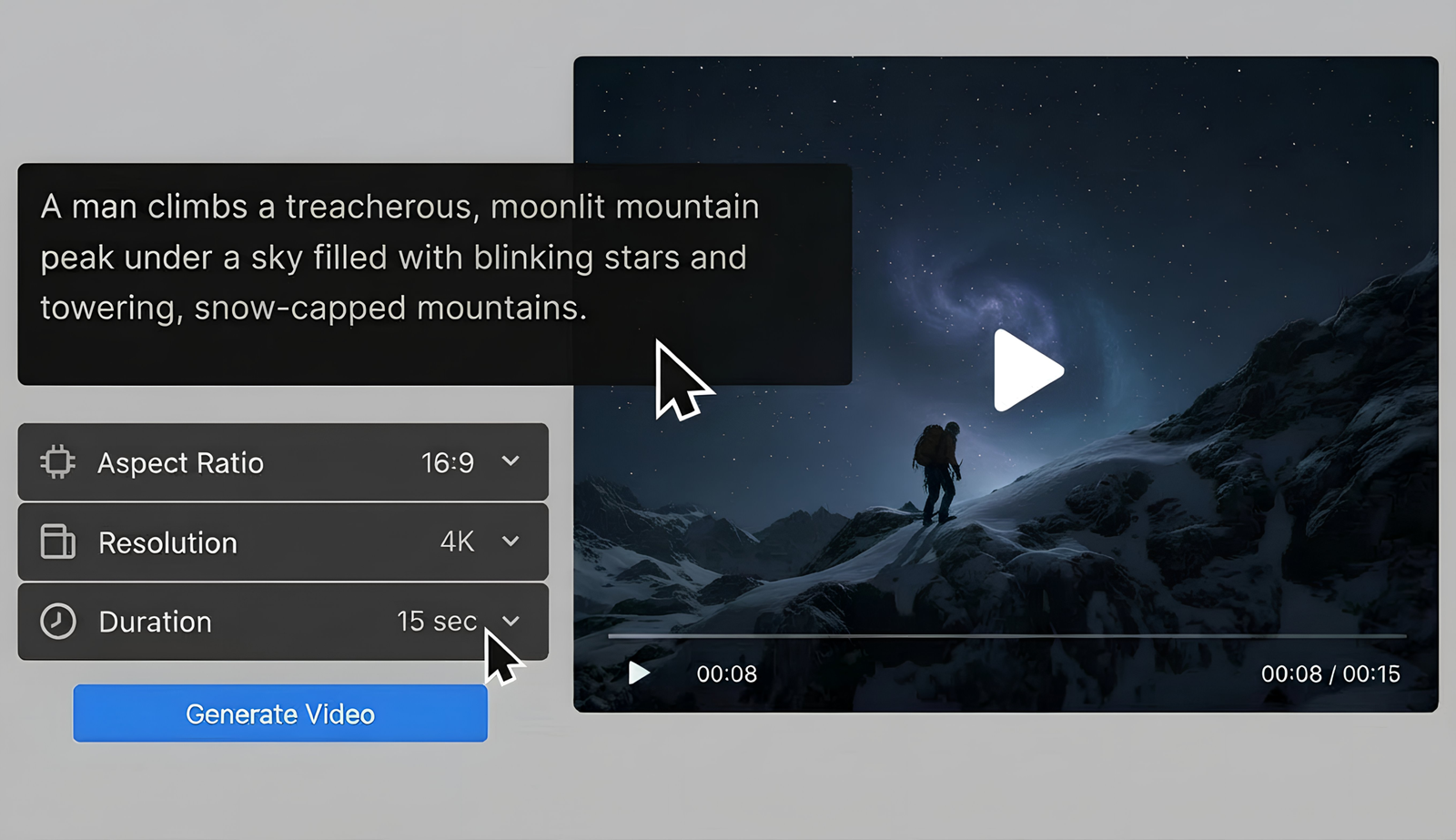1456x840 pixels.
Task: Select the 16:9 value to change aspect ratio
Action: pos(448,462)
